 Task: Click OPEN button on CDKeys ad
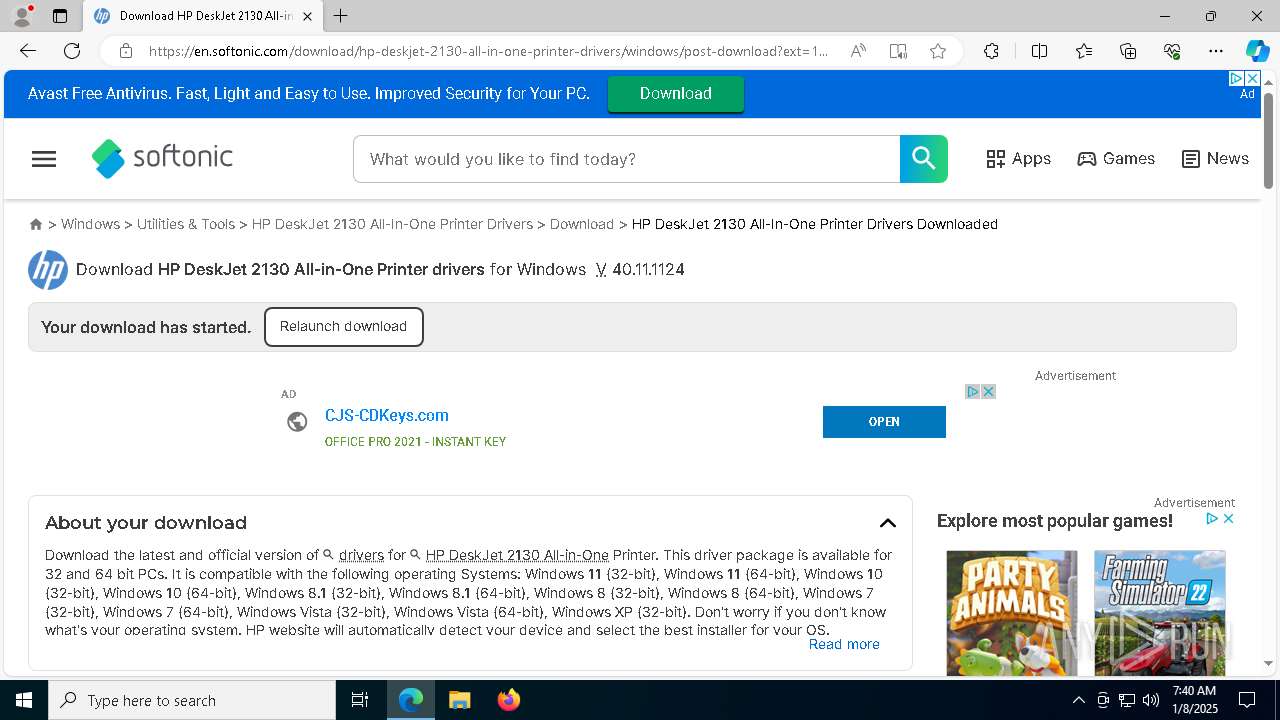tap(884, 422)
